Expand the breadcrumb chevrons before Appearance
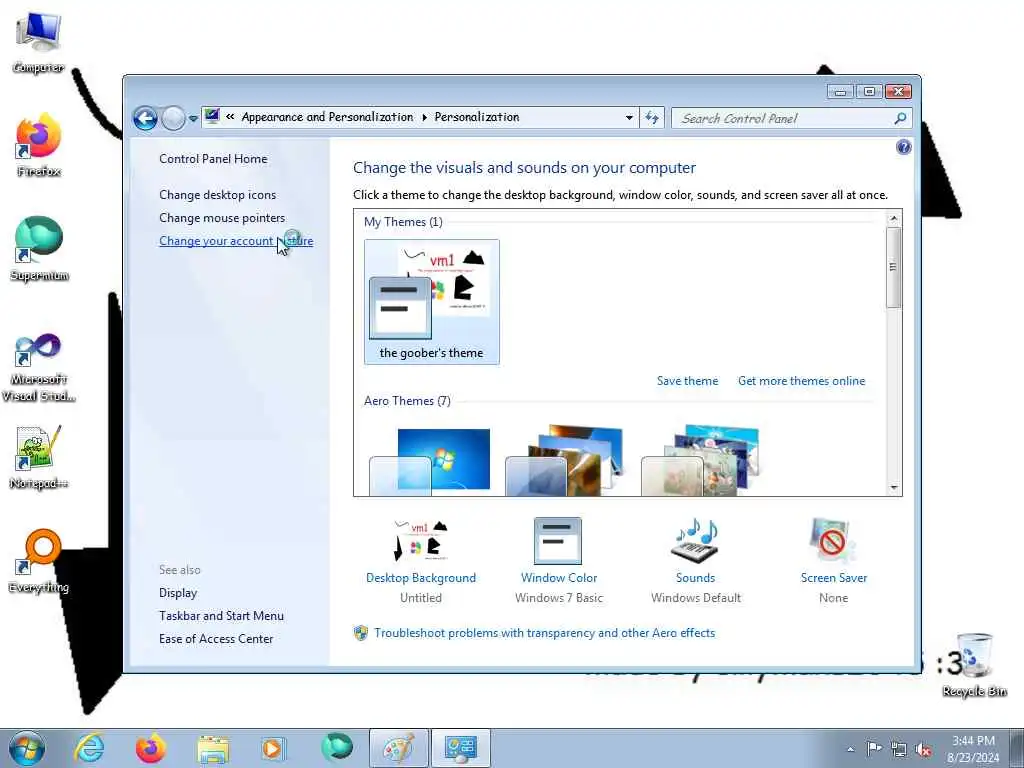Viewport: 1024px width, 768px height. point(230,117)
